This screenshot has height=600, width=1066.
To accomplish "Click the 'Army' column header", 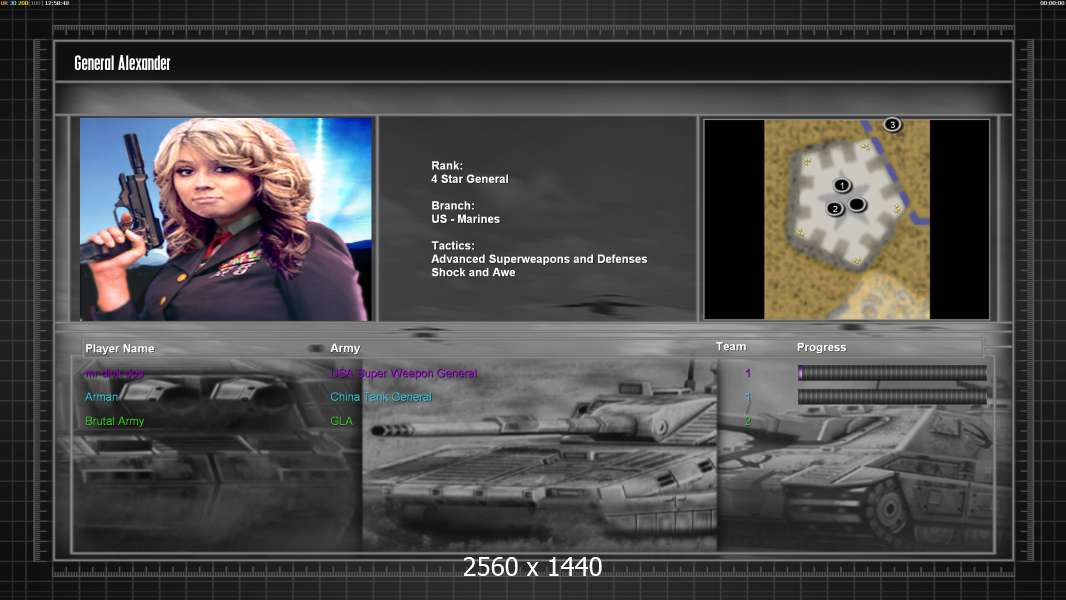I will click(345, 348).
